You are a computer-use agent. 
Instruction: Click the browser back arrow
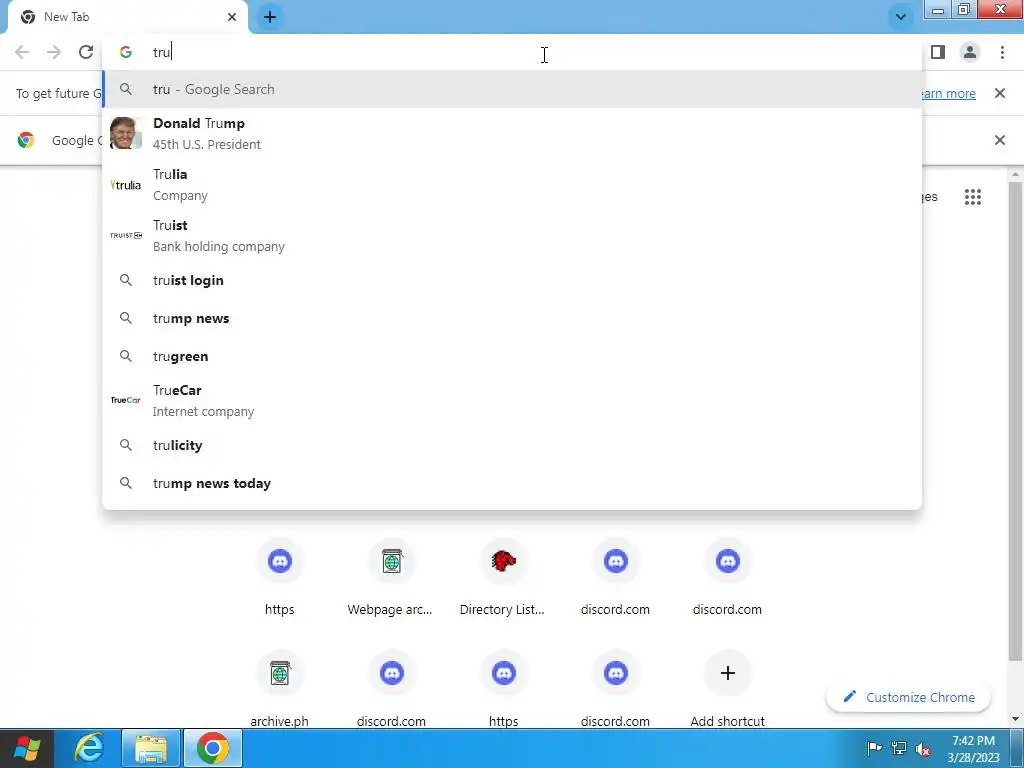22,52
